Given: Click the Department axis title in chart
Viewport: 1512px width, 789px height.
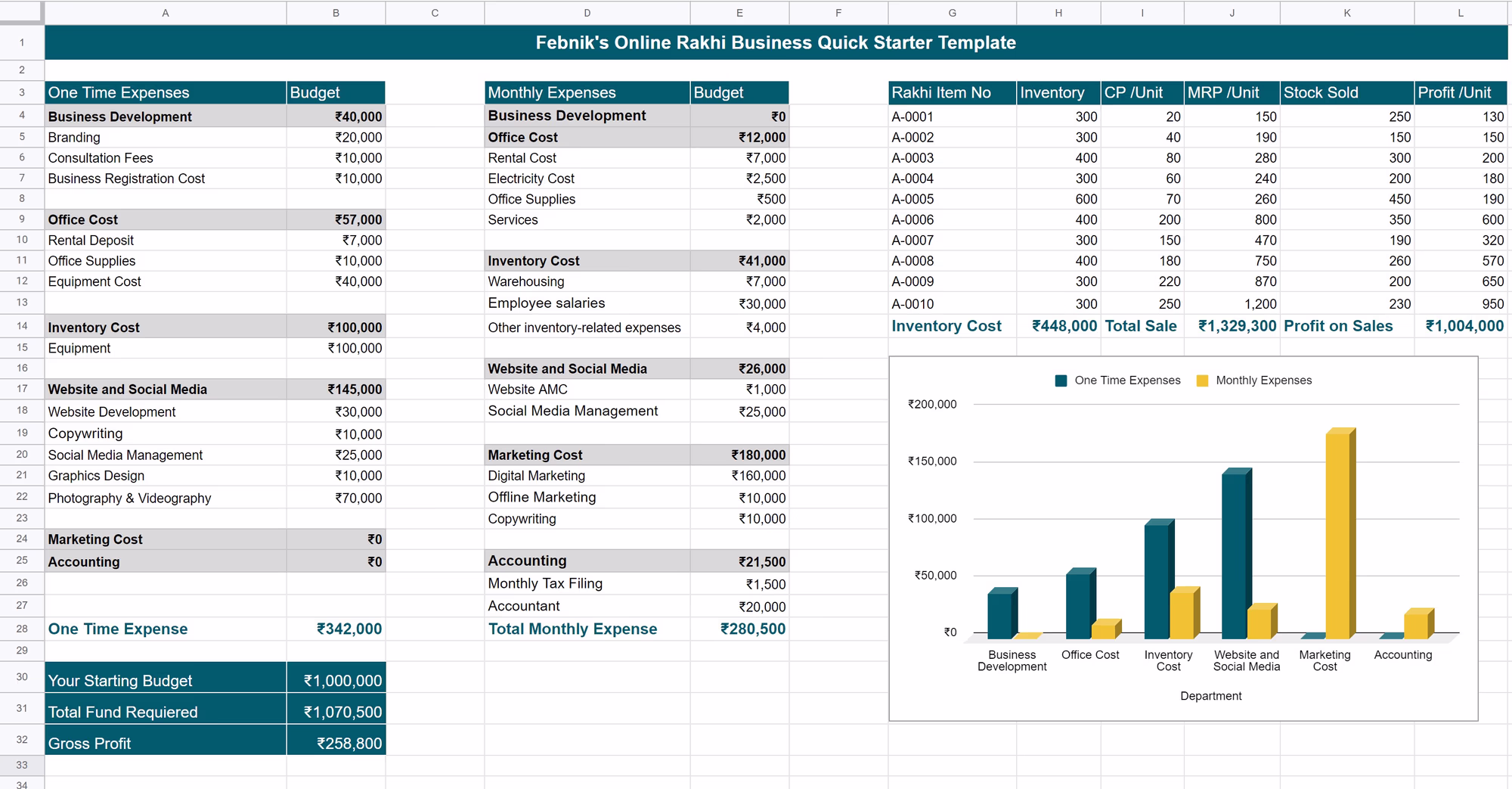Looking at the screenshot, I should tap(1210, 696).
